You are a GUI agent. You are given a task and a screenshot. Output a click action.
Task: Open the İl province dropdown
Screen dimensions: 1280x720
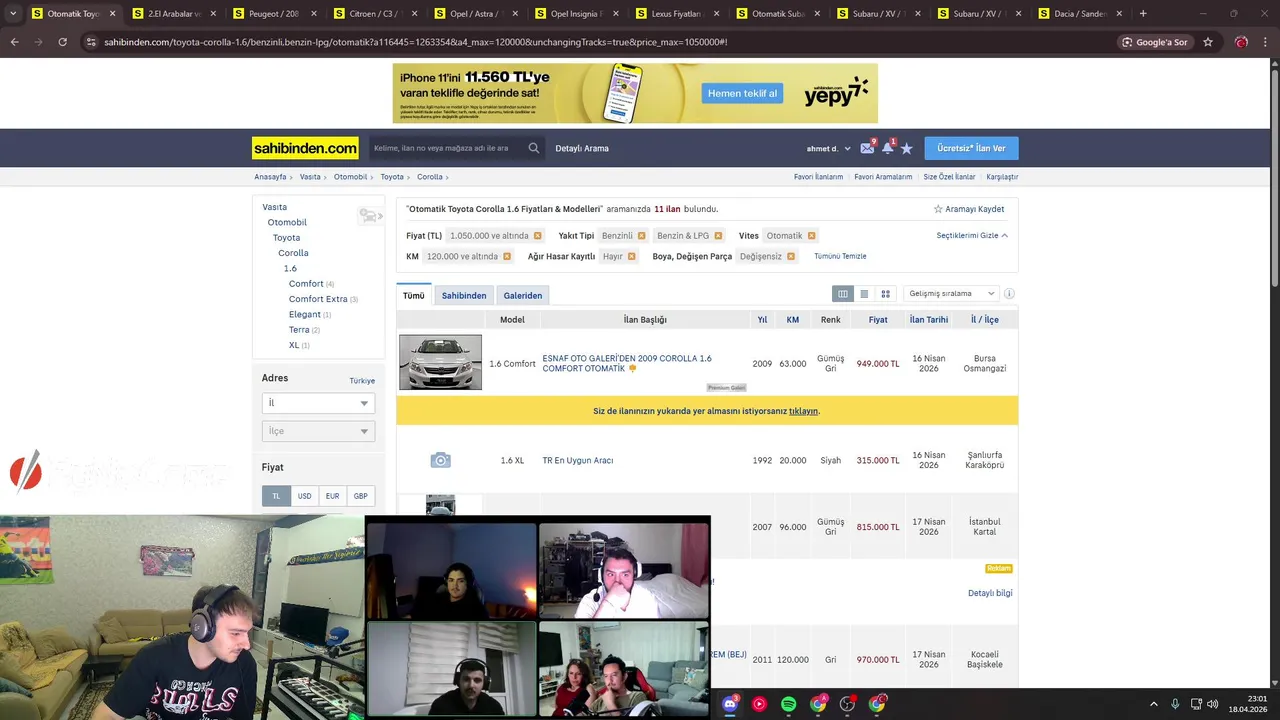point(318,403)
